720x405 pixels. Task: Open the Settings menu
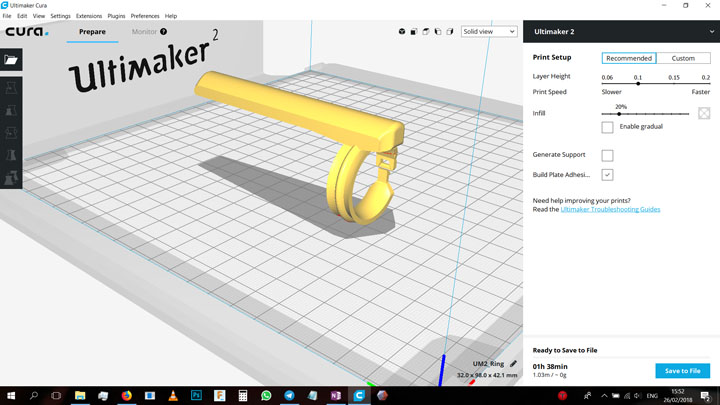click(x=60, y=16)
